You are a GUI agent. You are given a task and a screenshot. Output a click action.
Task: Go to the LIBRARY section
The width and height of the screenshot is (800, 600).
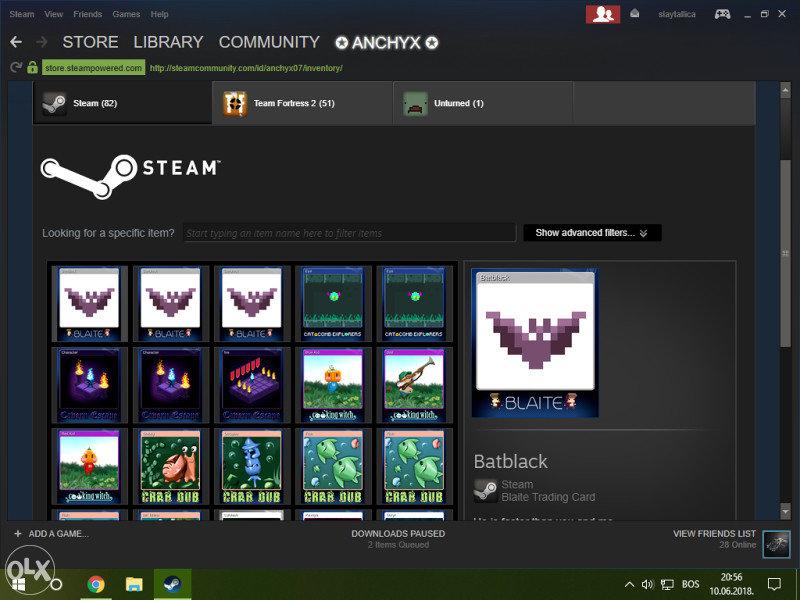pos(168,42)
